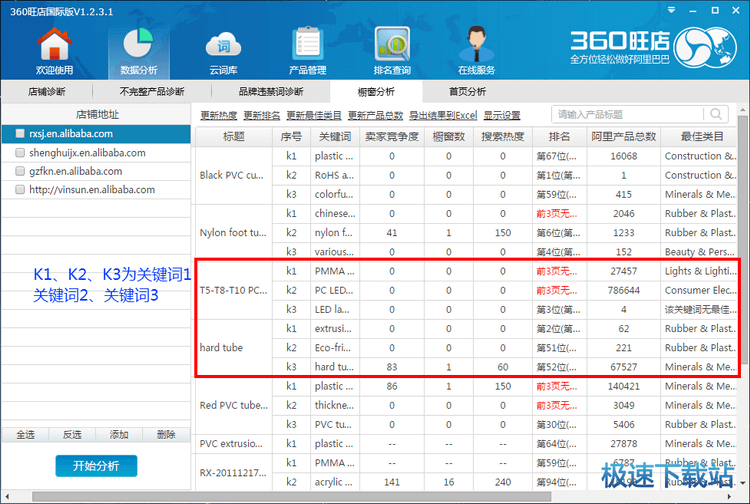Click the 全选 button
This screenshot has width=750, height=504.
(25, 434)
